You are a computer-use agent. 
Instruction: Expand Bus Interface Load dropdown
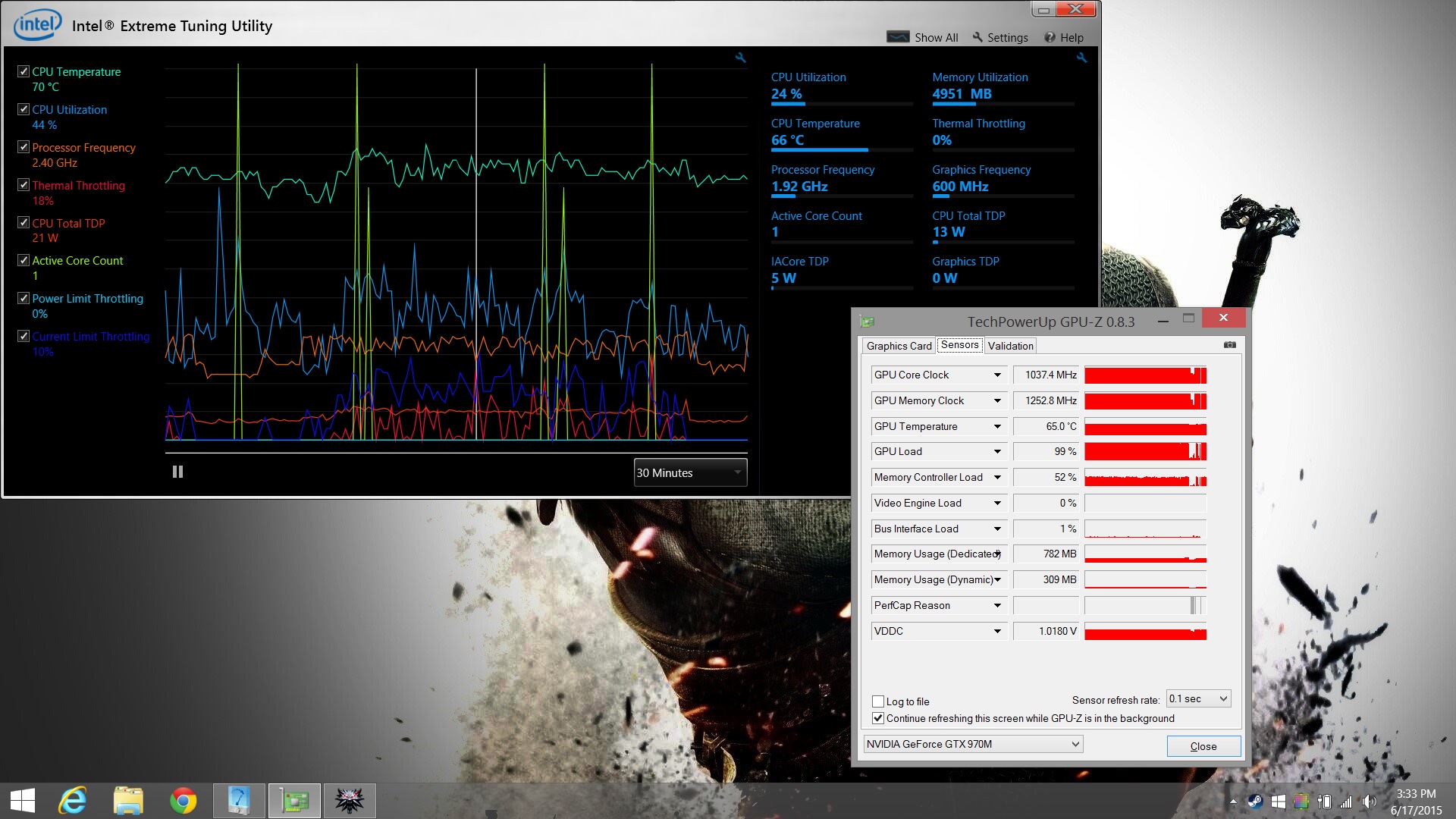pos(997,529)
